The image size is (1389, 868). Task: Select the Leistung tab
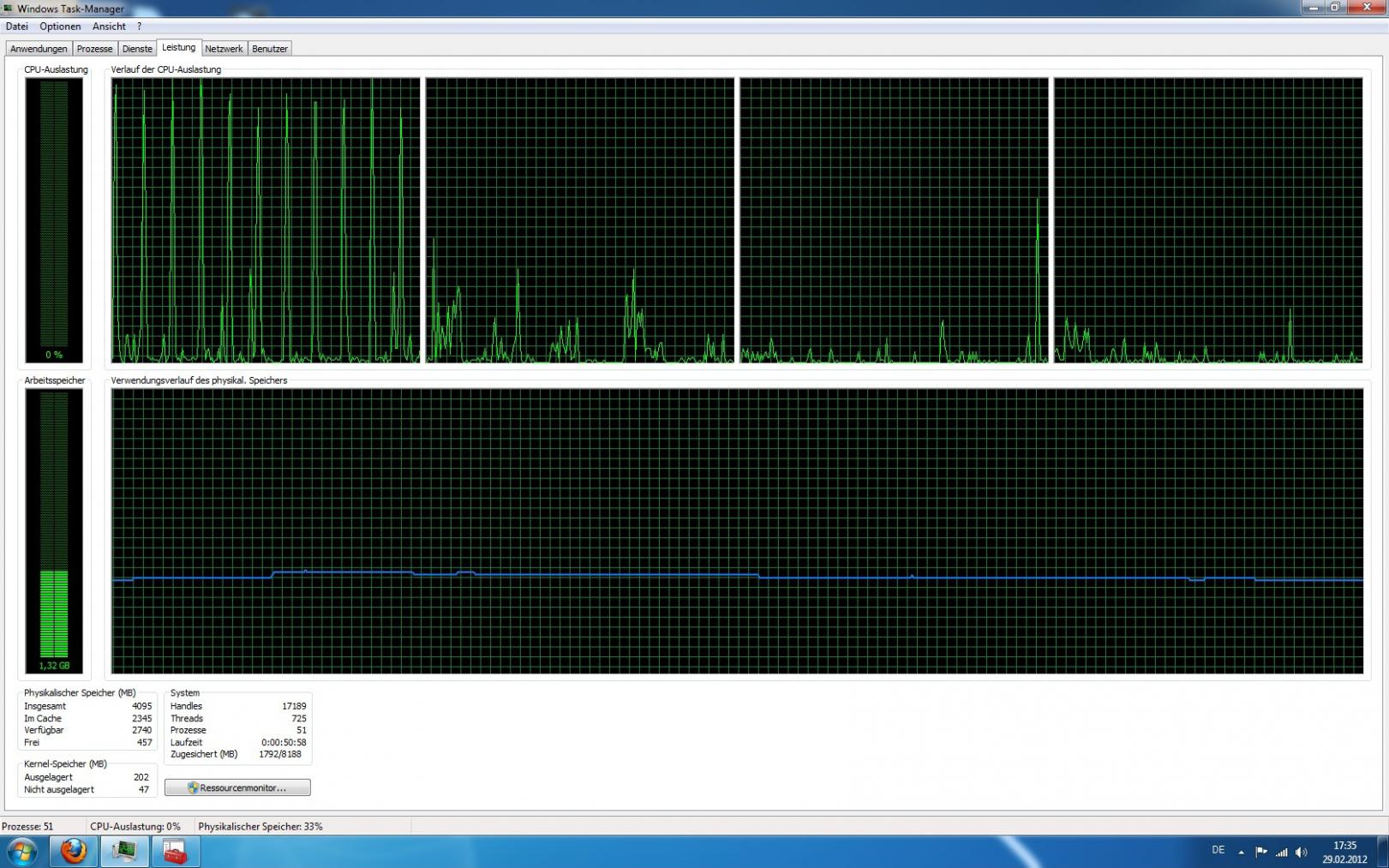click(178, 48)
